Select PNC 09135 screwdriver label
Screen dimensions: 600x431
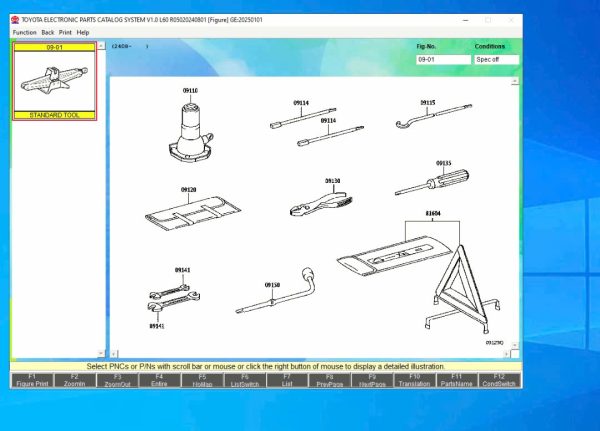(x=443, y=163)
